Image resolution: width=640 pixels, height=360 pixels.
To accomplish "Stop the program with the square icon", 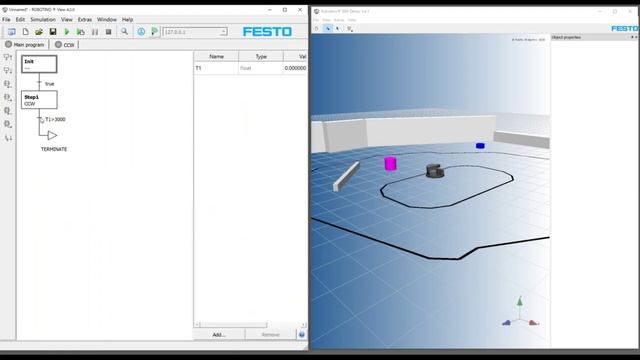I will pyautogui.click(x=109, y=32).
